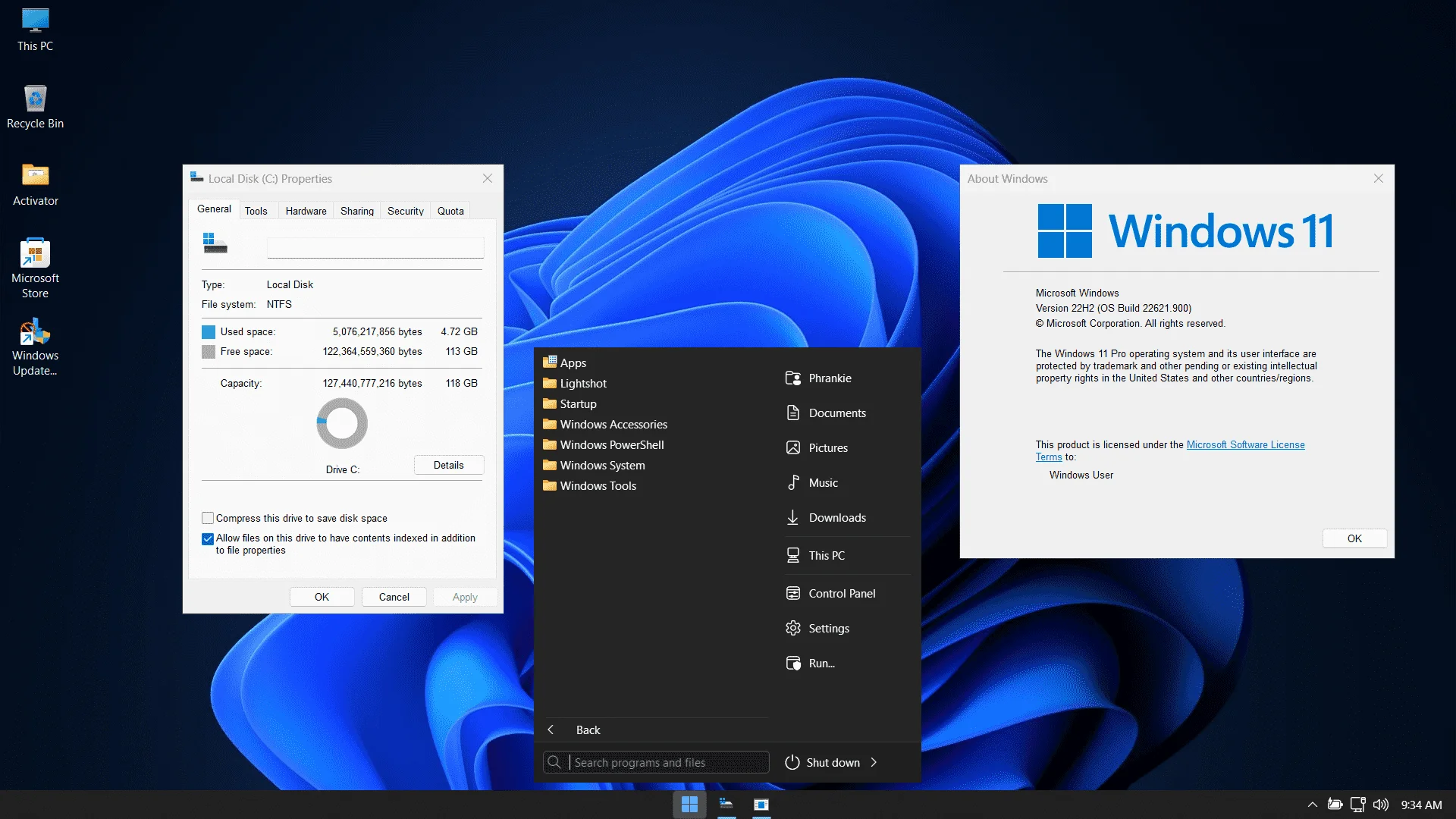Click the taskbar clock showing 9:34 AM
Screen dimensions: 1456x819
[1421, 805]
